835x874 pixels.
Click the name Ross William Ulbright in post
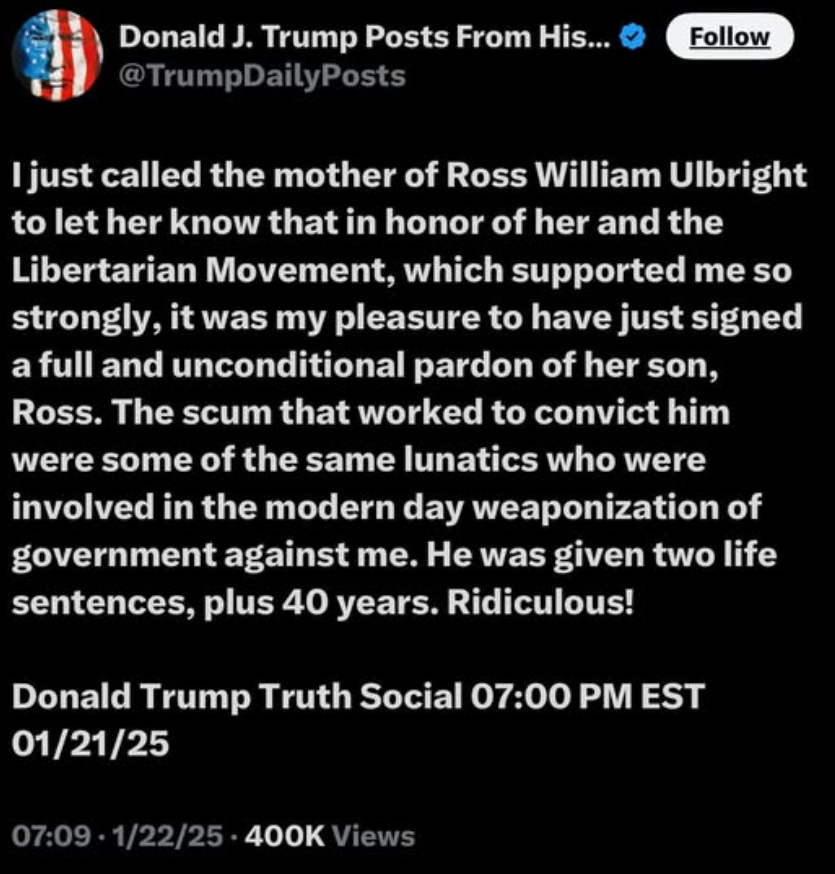[x=625, y=175]
